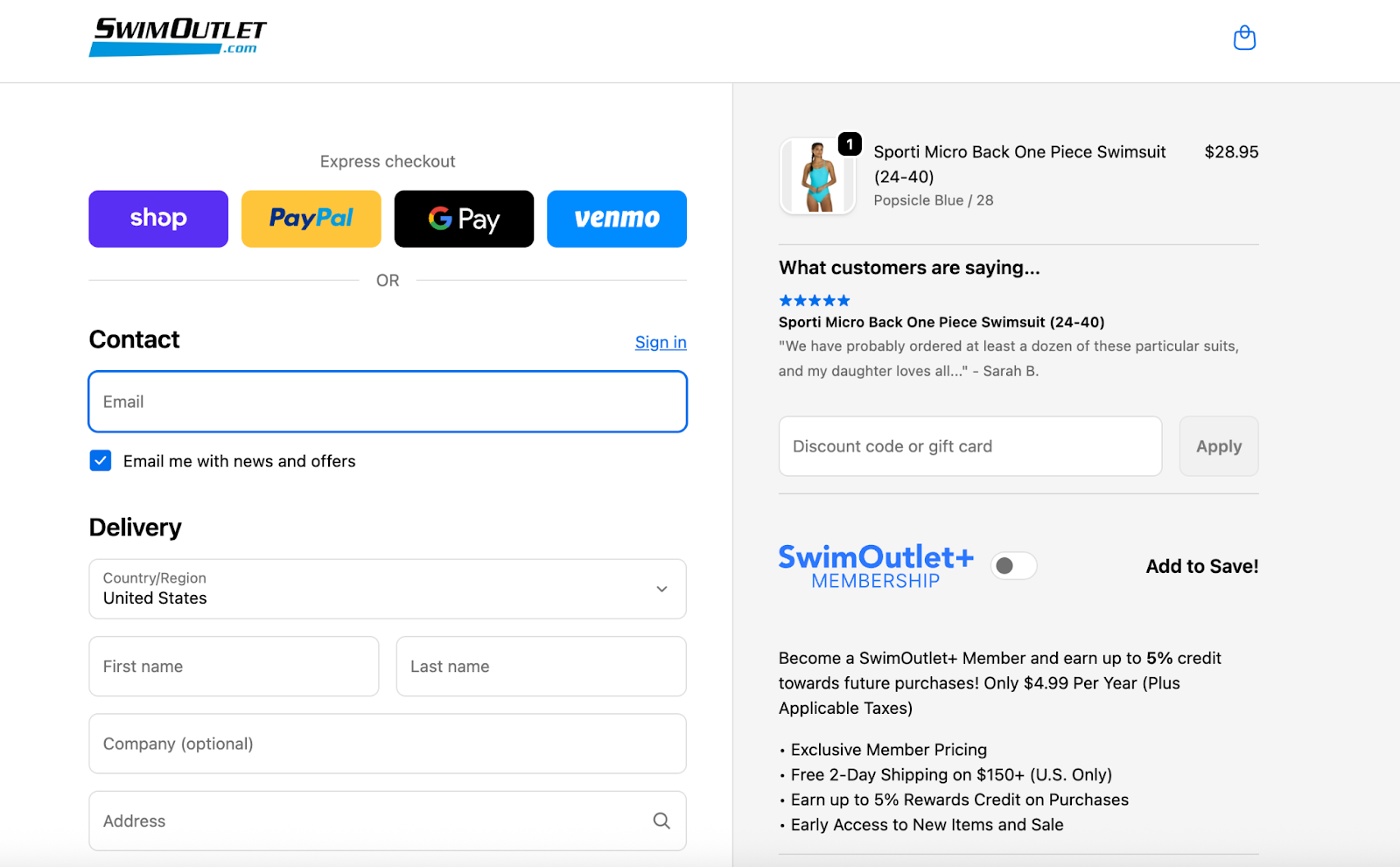Viewport: 1400px width, 867px height.
Task: Open the Country/Region dropdown
Action: click(x=388, y=589)
